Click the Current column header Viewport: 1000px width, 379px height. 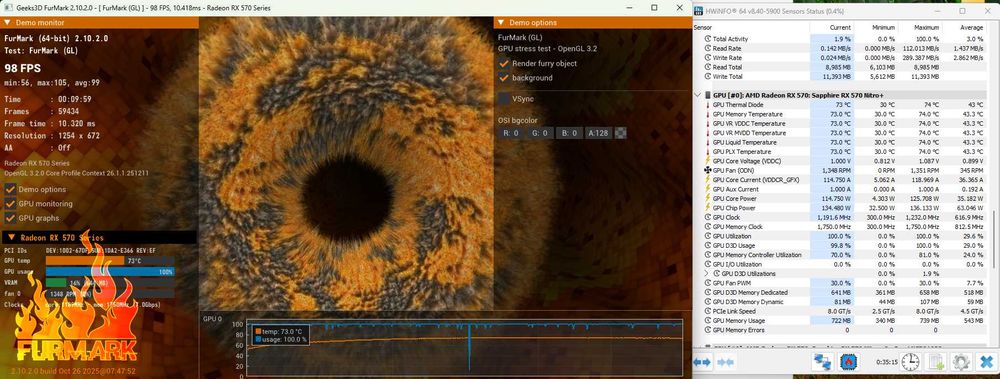click(x=832, y=27)
